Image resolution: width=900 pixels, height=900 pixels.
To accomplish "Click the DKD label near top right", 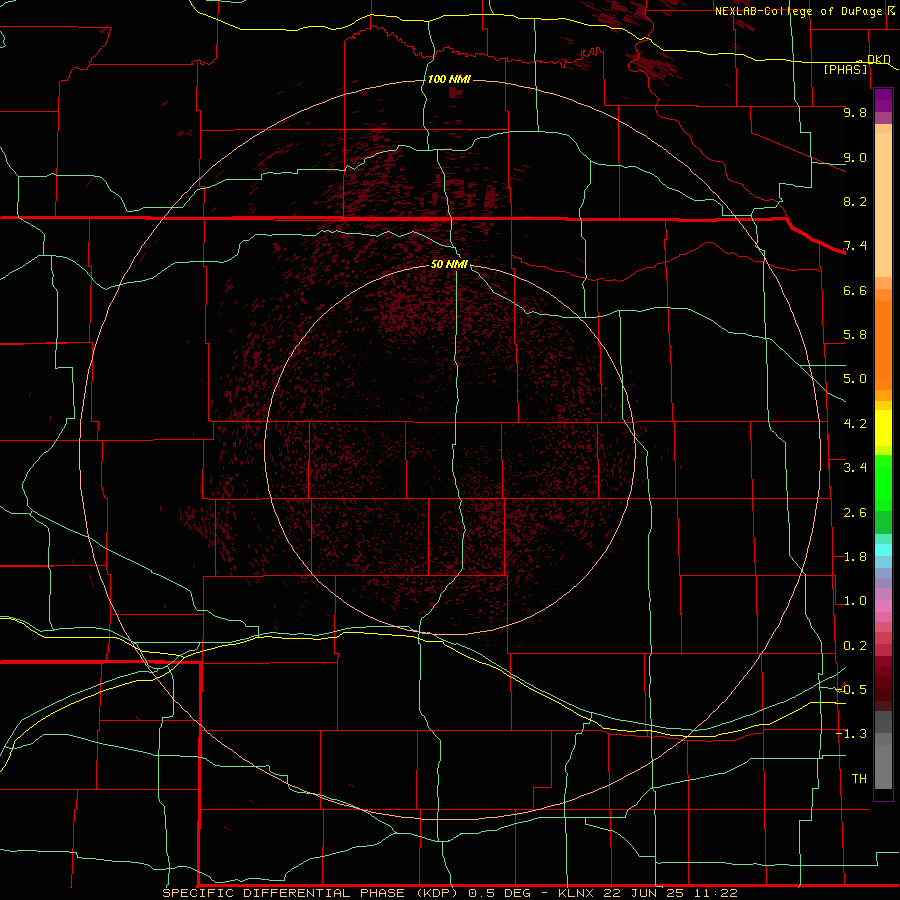I will pos(878,59).
